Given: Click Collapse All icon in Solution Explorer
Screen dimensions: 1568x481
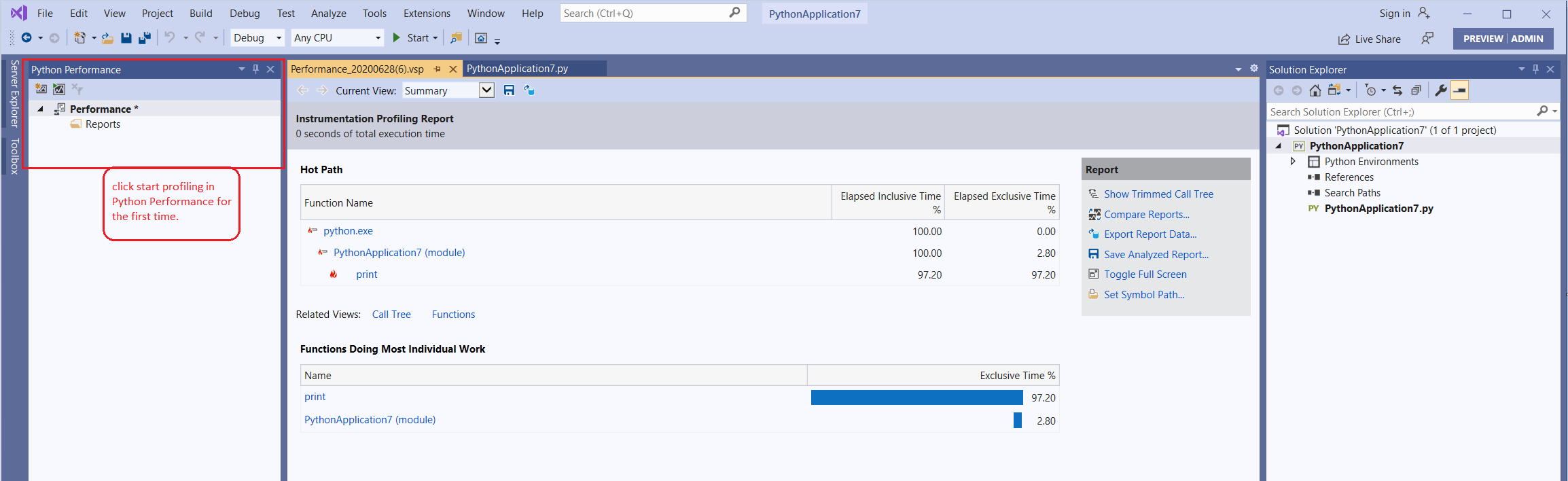Looking at the screenshot, I should (1416, 90).
